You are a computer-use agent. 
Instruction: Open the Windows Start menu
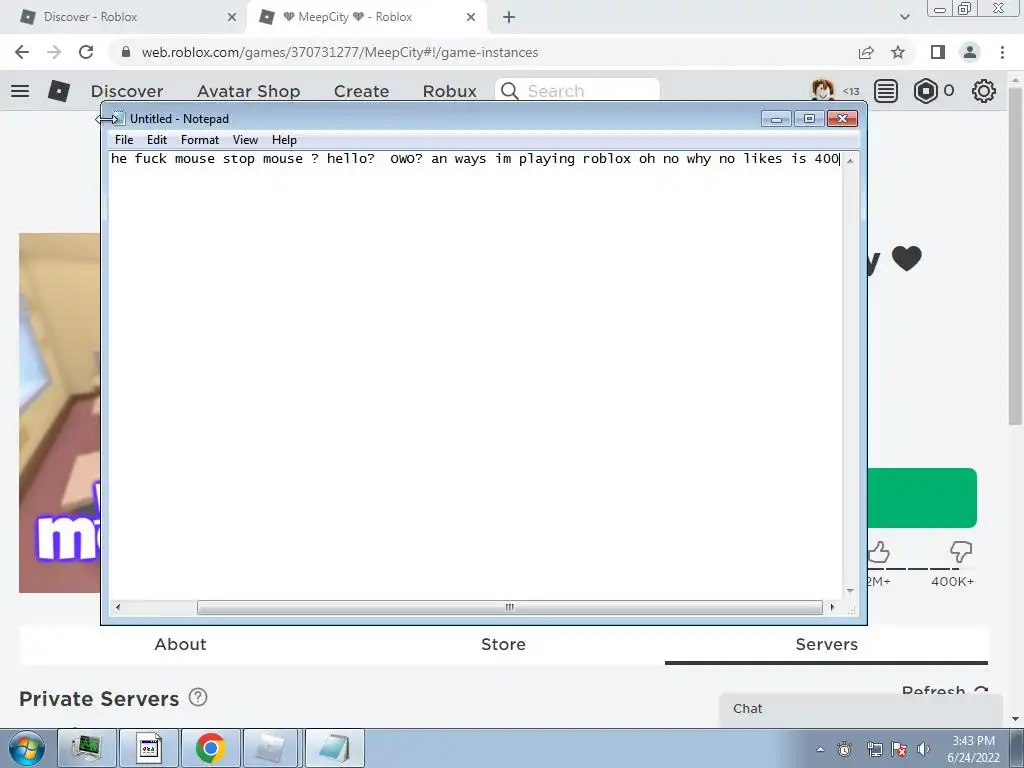26,748
